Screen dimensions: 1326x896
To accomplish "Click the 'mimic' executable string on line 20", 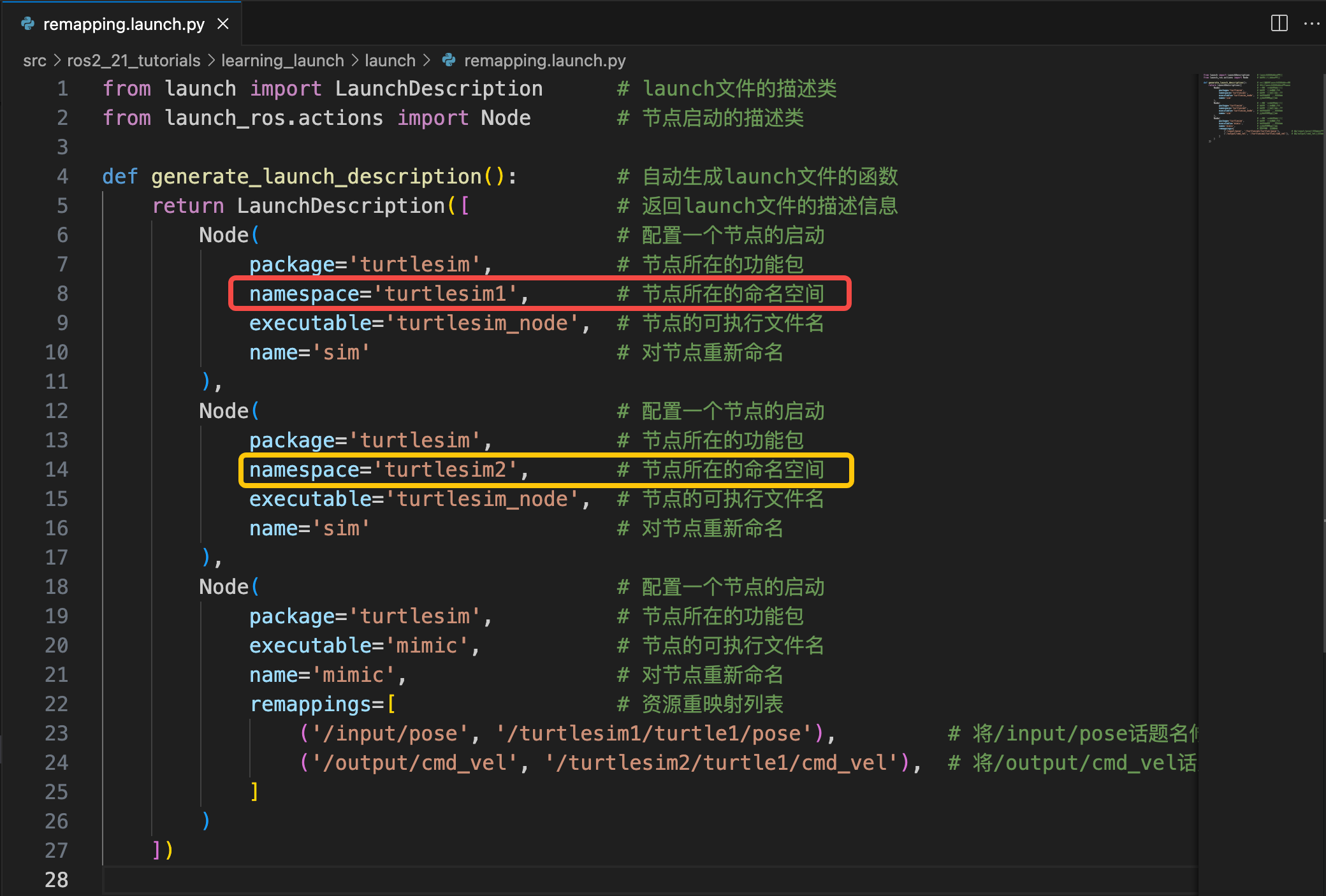I will click(x=426, y=646).
